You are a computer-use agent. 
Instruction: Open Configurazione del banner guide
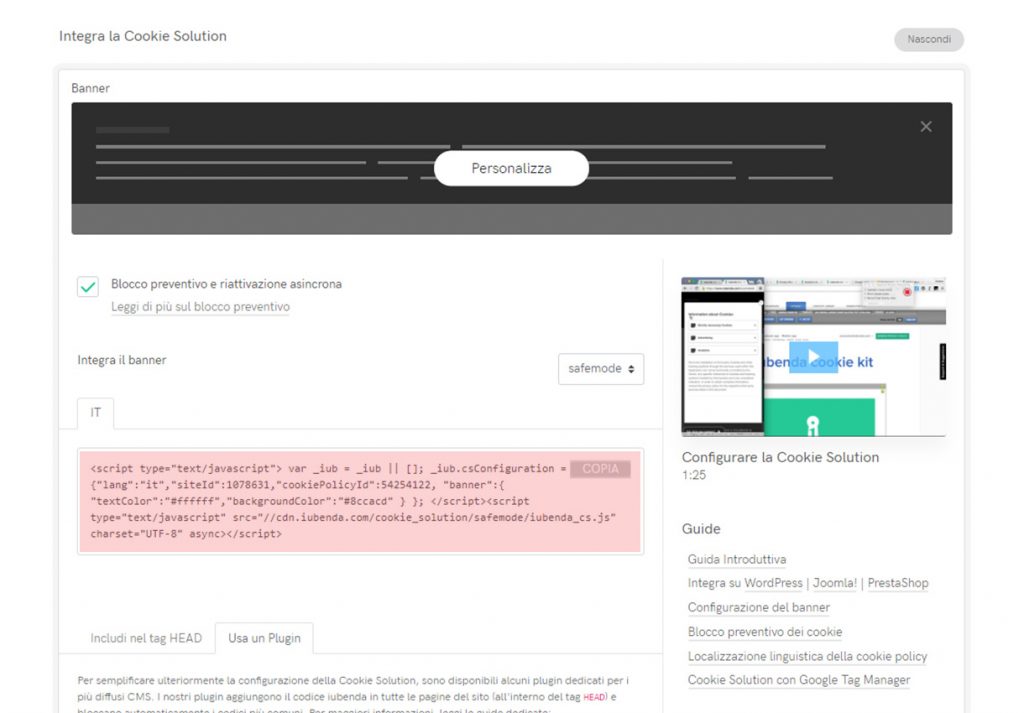point(759,607)
